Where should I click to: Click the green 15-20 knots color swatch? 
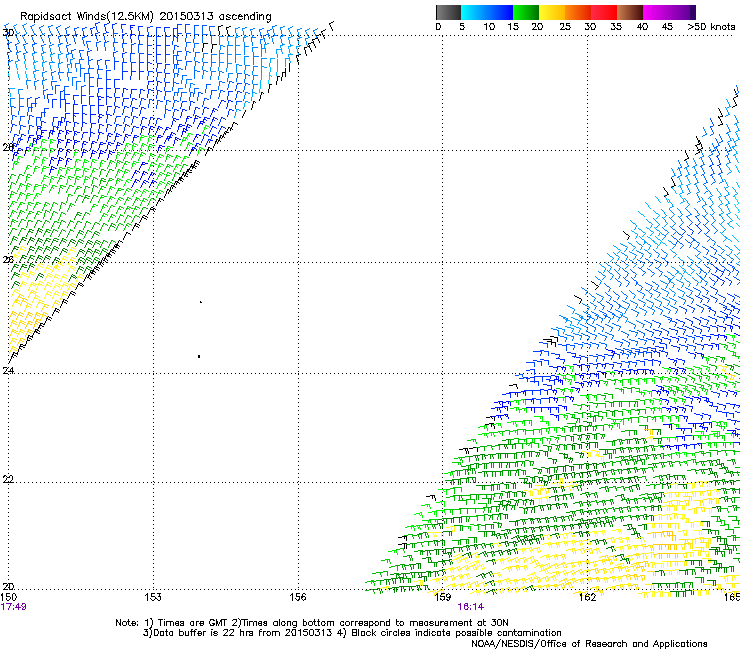point(526,12)
